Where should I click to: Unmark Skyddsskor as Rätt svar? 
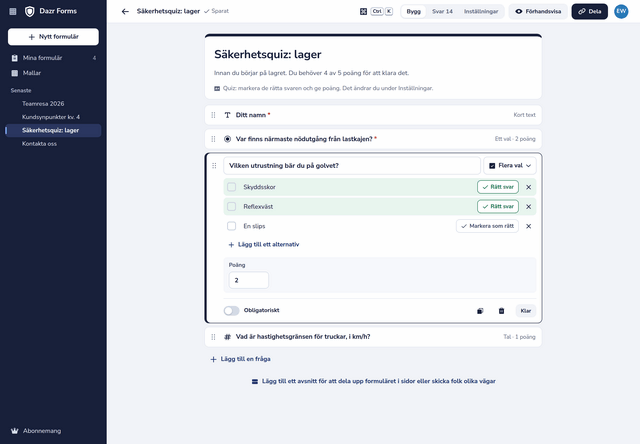(498, 187)
